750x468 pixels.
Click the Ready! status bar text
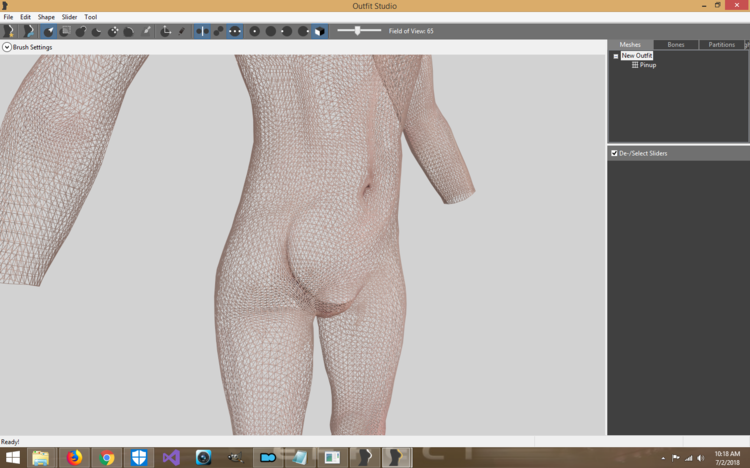[x=10, y=442]
